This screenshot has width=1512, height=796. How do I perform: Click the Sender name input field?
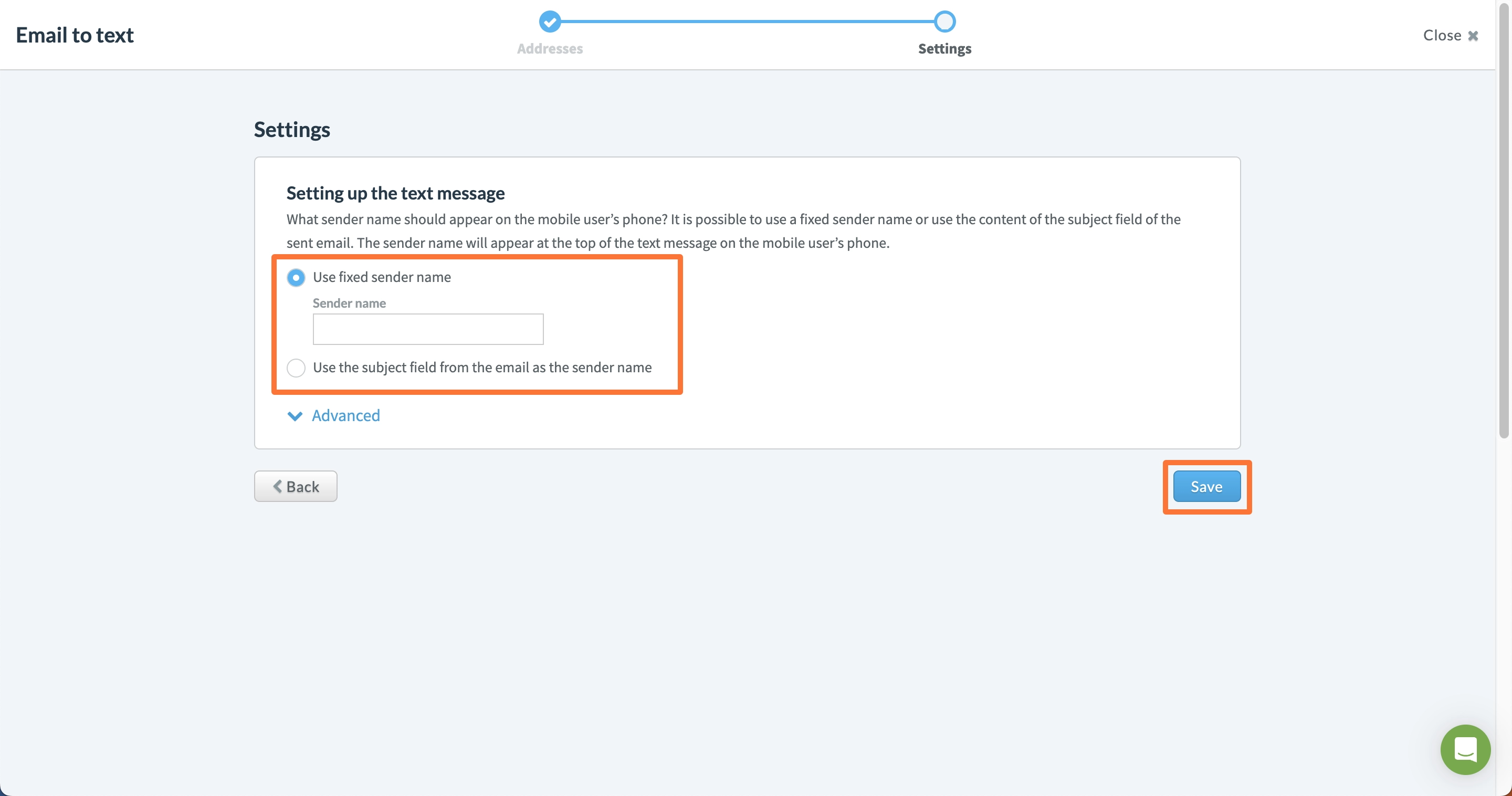pyautogui.click(x=428, y=328)
